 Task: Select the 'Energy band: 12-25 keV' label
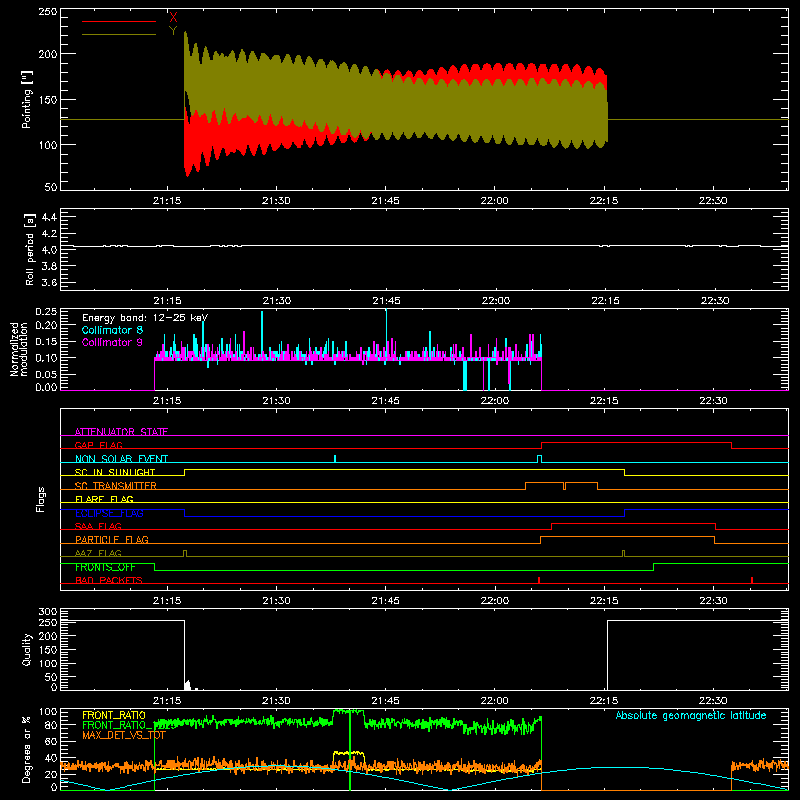(145, 318)
